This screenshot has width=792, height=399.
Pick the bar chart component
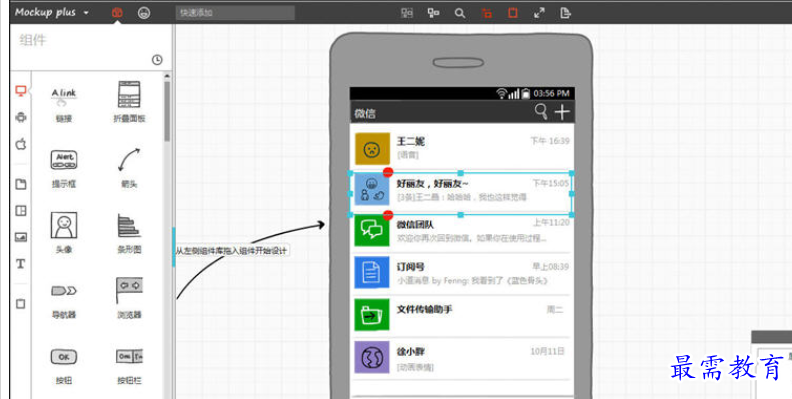pyautogui.click(x=129, y=233)
